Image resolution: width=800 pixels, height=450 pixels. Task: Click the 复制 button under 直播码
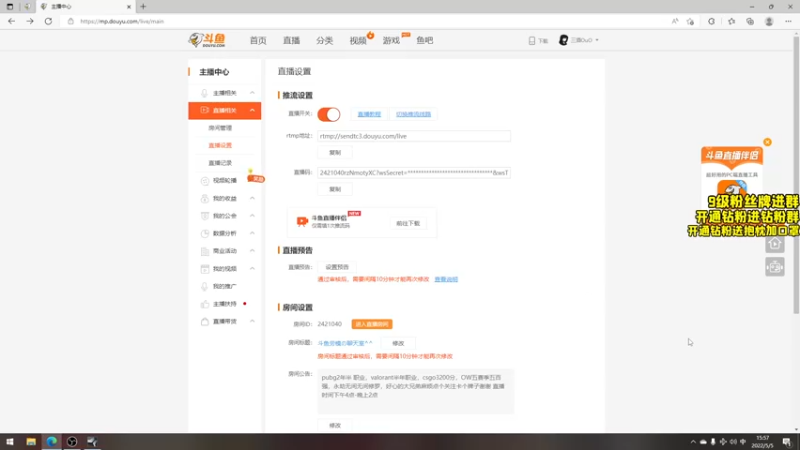[335, 189]
